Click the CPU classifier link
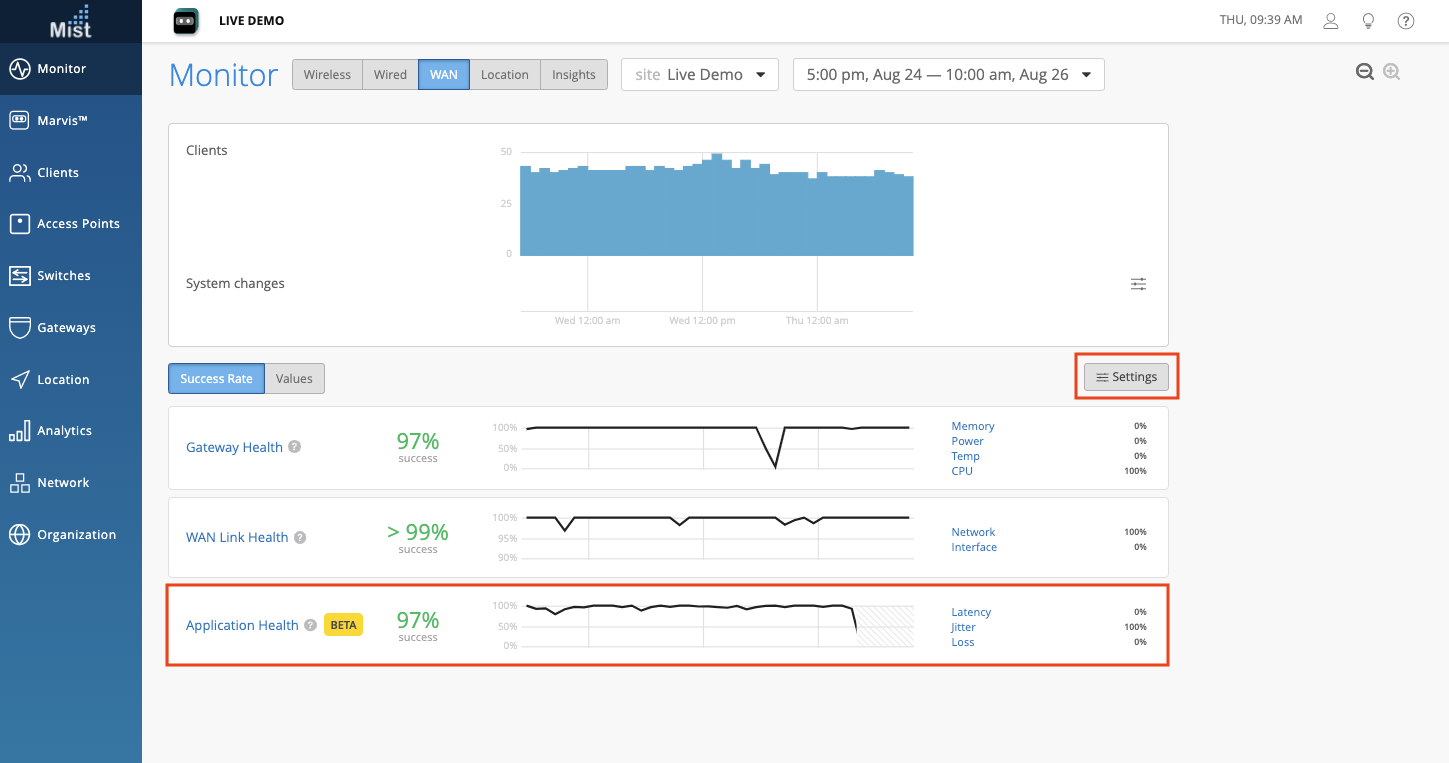 point(962,471)
